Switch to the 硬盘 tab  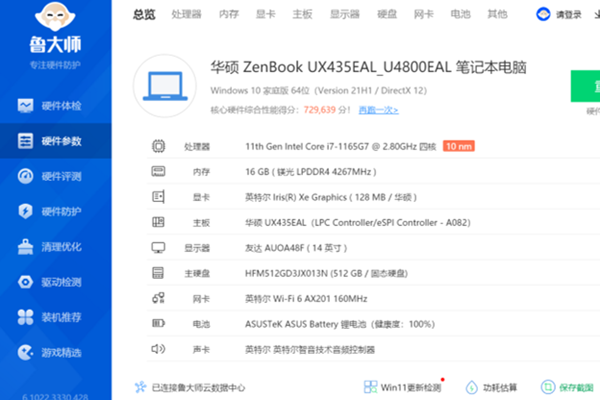pos(387,15)
